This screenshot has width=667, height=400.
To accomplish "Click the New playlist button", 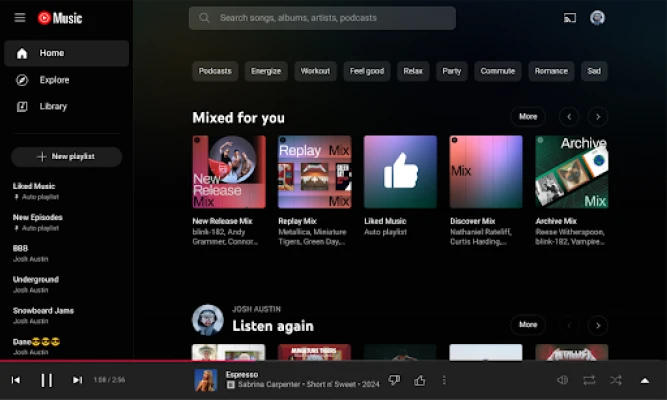I will (x=66, y=157).
